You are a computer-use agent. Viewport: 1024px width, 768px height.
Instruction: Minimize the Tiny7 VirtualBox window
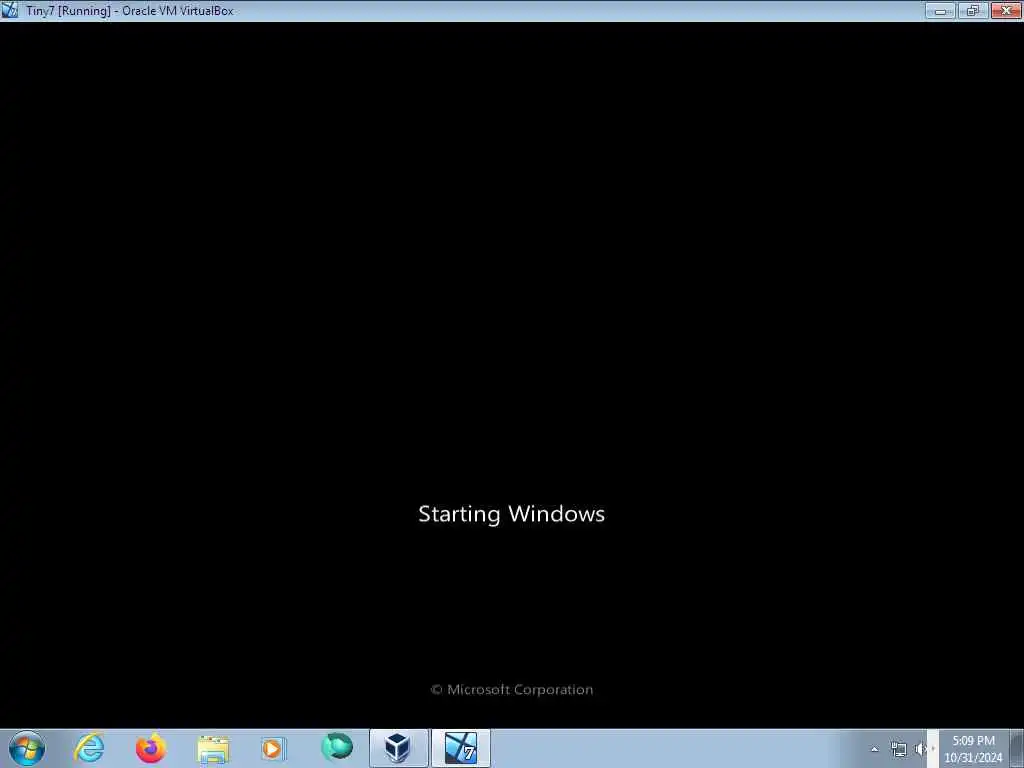(940, 10)
